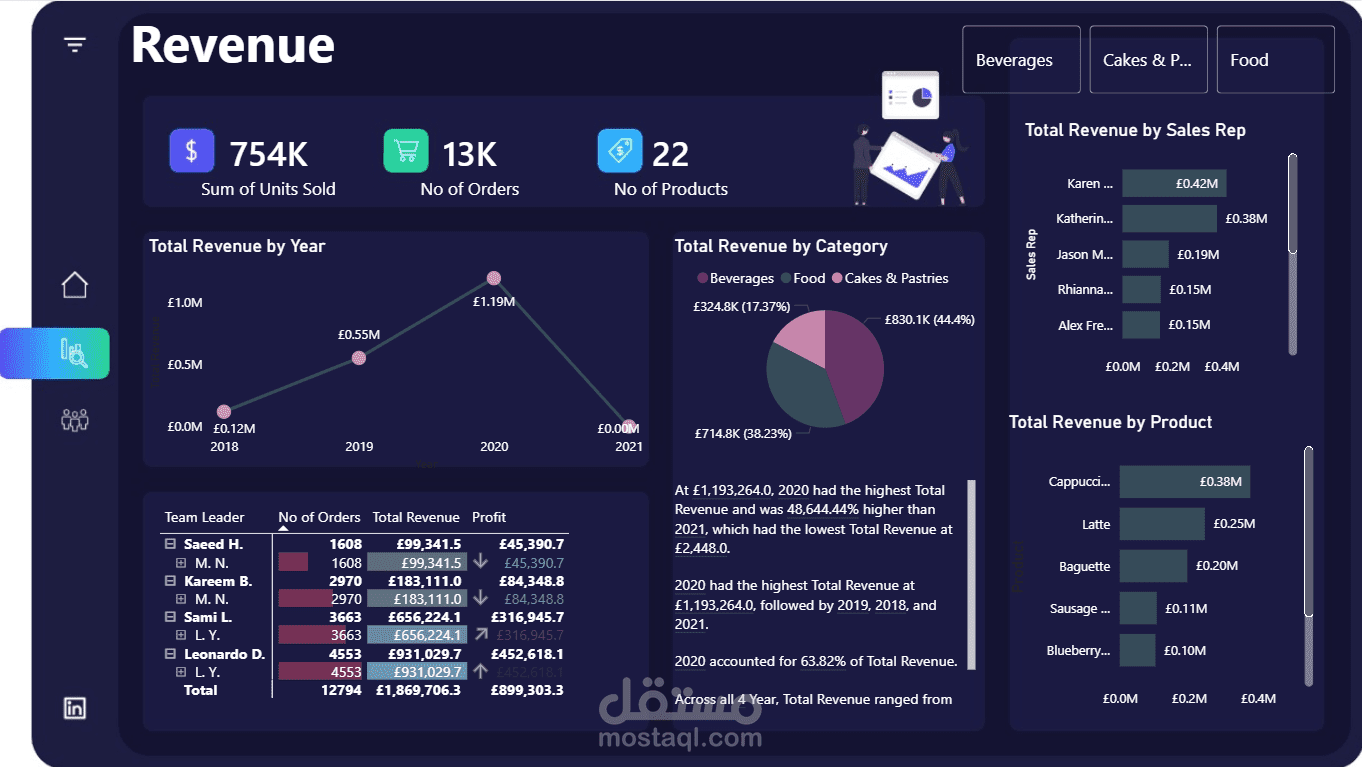Click the report chart icon above the illustration
The image size is (1362, 767).
point(909,94)
